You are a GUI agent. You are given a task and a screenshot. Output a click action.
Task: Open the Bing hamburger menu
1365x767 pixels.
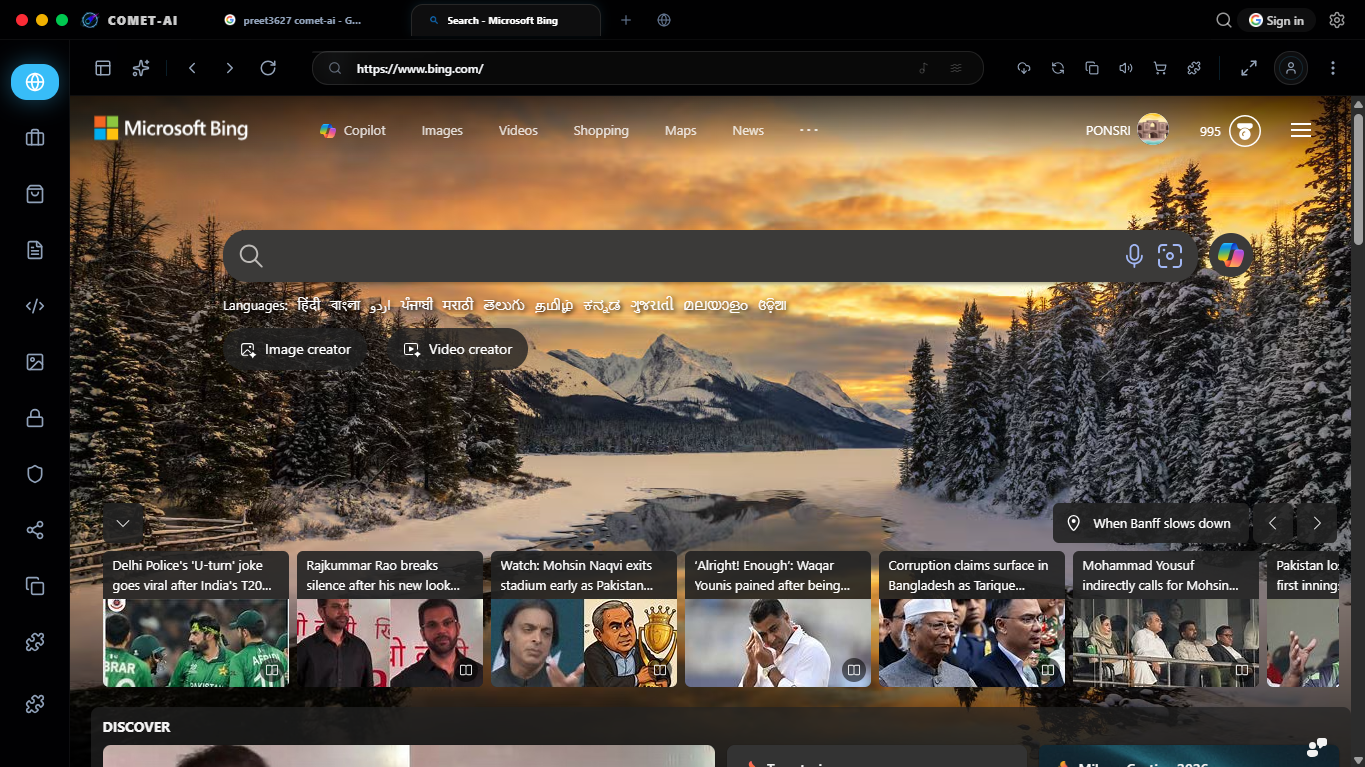[1300, 130]
